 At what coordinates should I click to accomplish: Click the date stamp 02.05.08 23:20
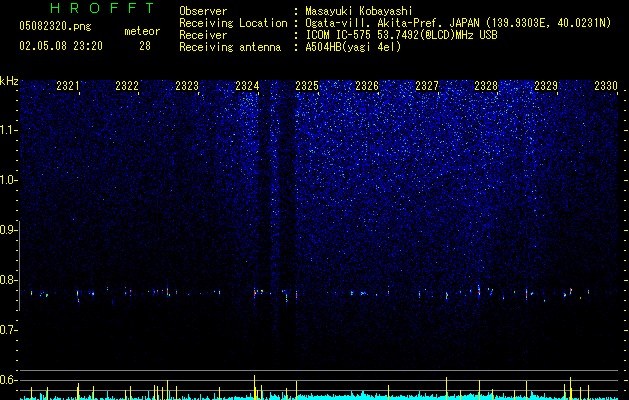click(x=61, y=46)
